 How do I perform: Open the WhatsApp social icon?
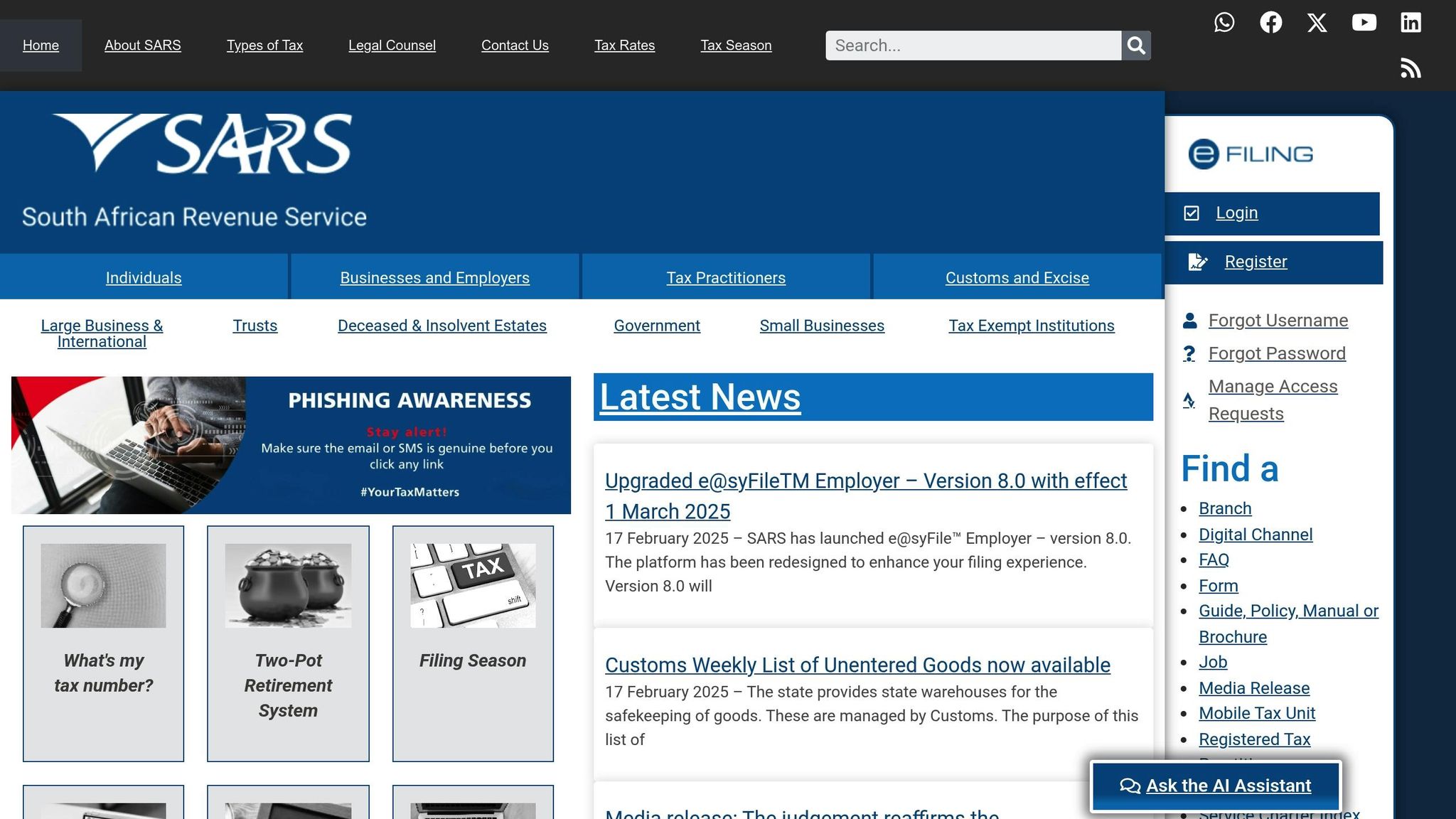pos(1224,22)
